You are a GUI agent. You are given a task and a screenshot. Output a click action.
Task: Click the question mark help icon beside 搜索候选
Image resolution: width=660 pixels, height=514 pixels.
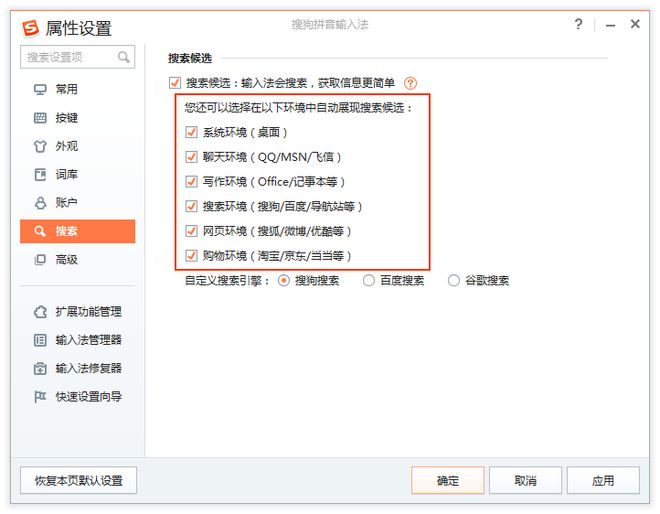pyautogui.click(x=410, y=84)
